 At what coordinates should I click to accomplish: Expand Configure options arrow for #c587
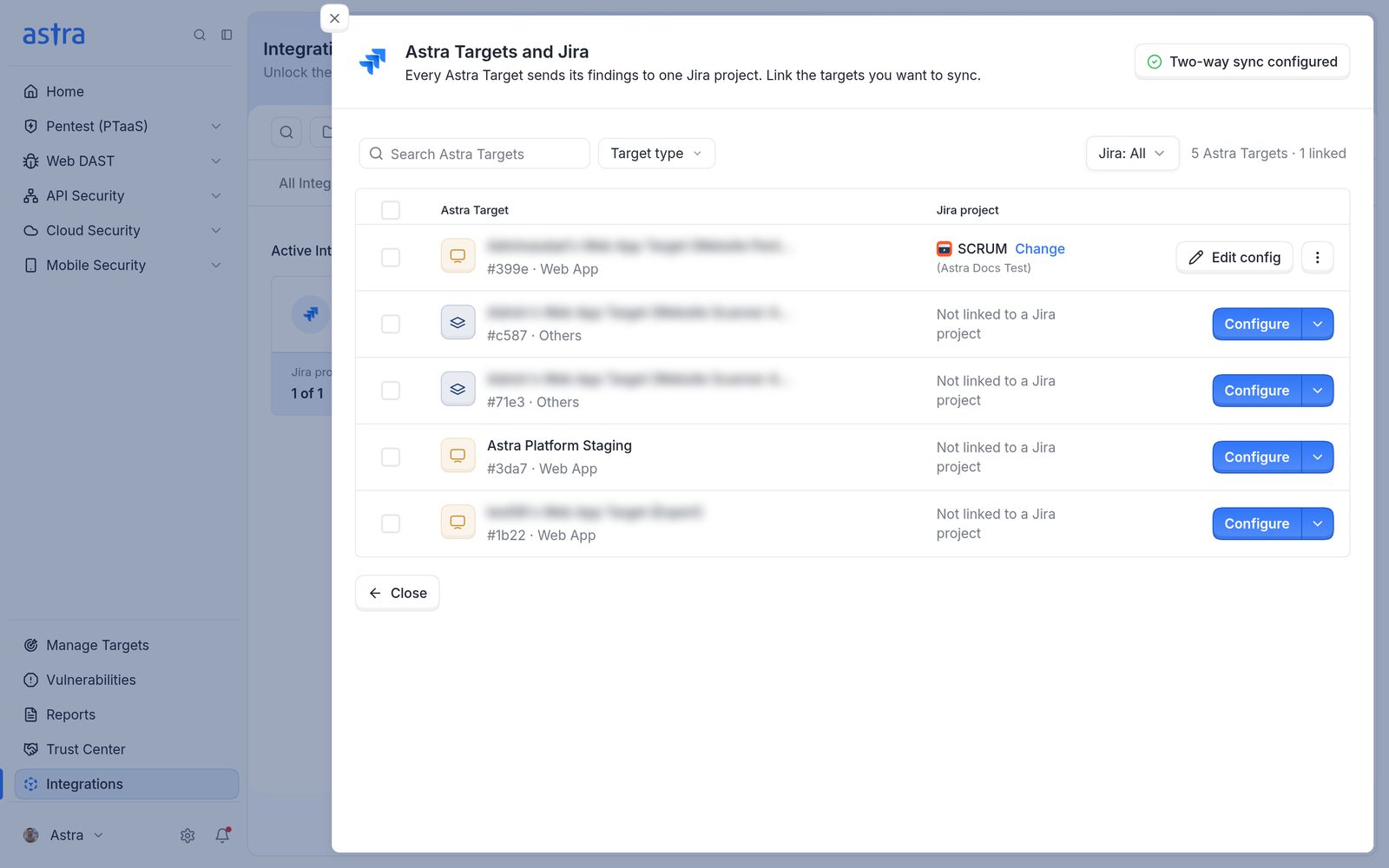pos(1318,324)
